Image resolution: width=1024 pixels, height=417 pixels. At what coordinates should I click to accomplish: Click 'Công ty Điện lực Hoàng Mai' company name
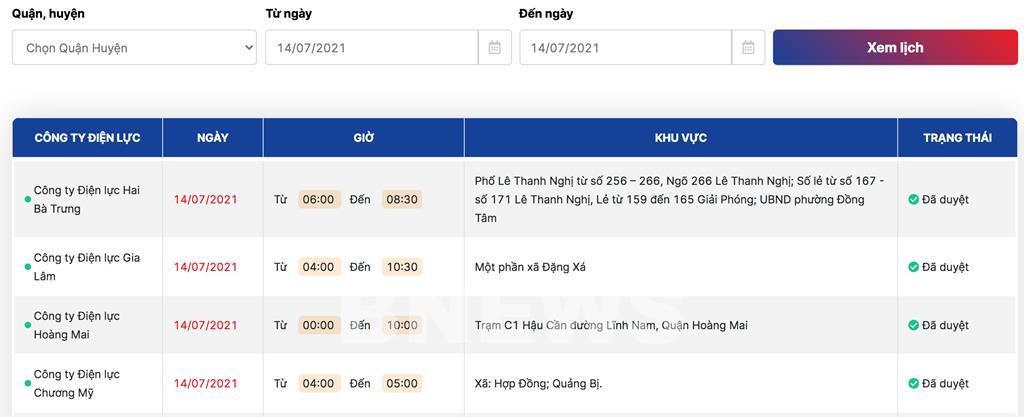[77, 325]
